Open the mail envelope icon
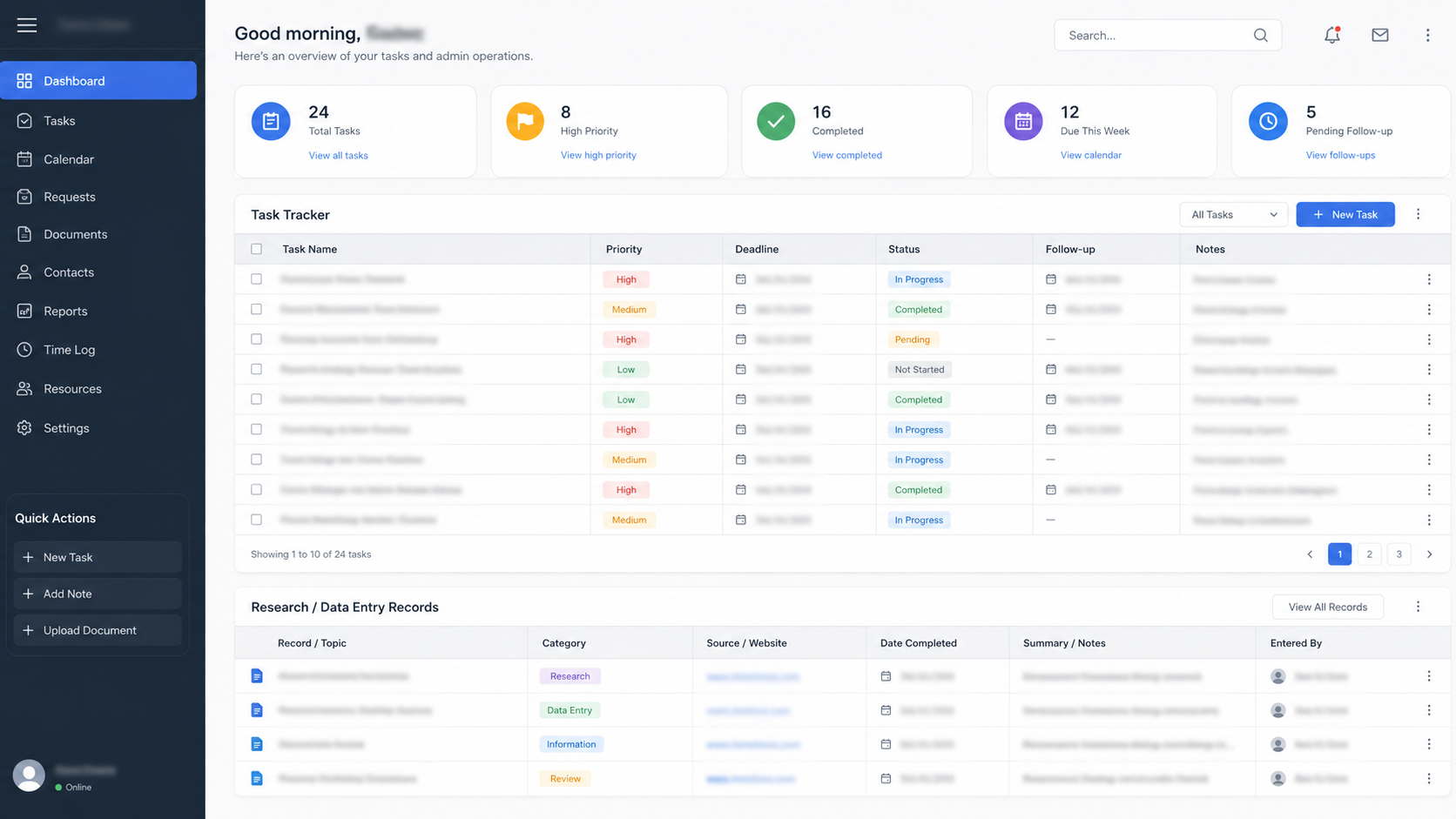This screenshot has height=819, width=1456. (x=1379, y=35)
